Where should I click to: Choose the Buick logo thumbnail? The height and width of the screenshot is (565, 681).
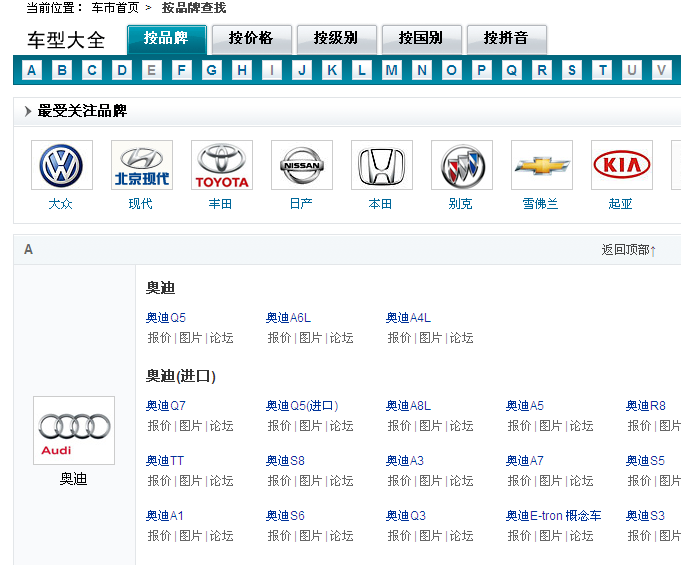tap(462, 165)
